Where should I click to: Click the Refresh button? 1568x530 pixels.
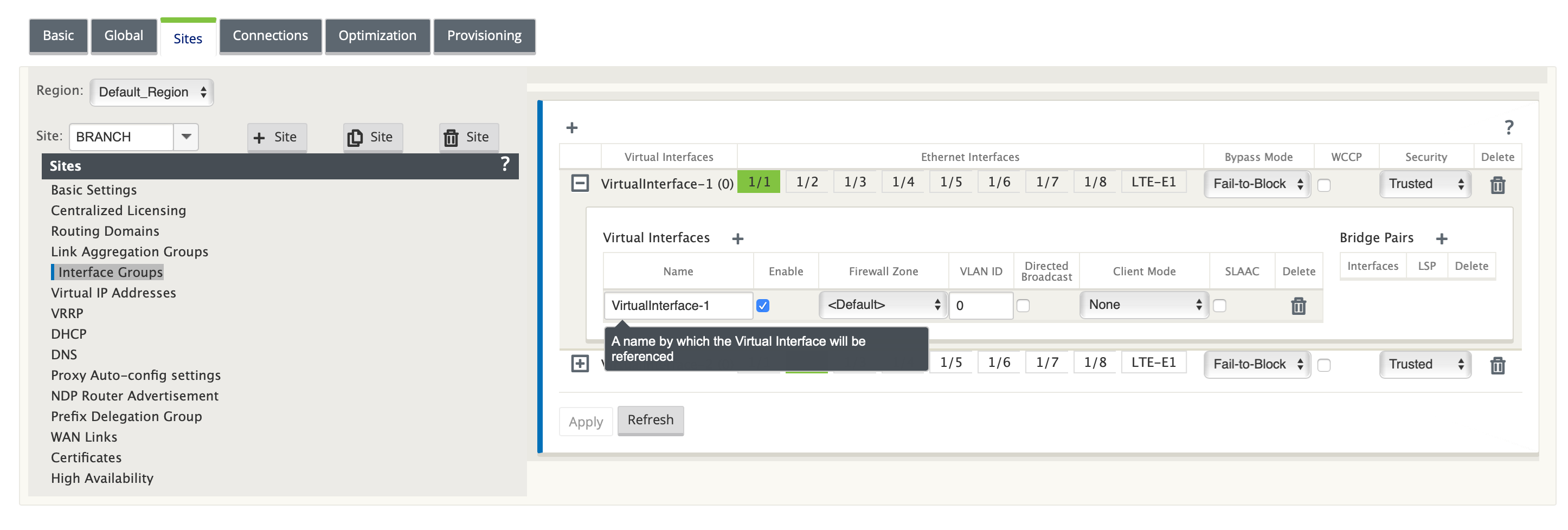coord(650,420)
